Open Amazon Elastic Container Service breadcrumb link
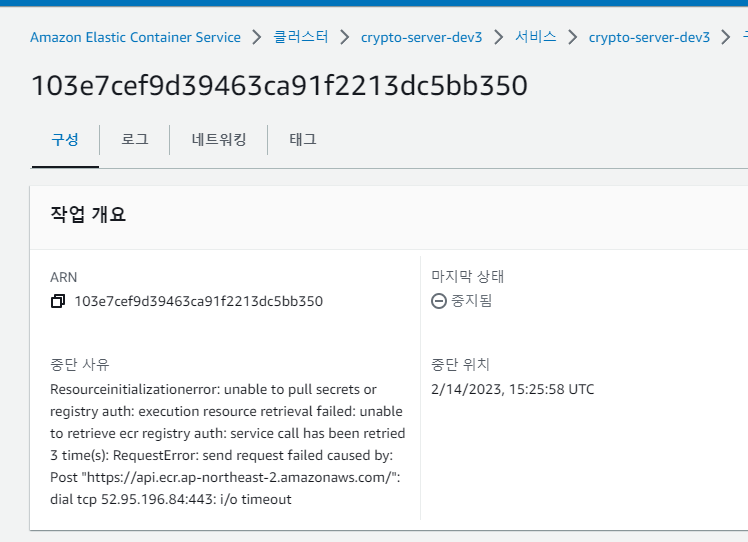748x542 pixels. (135, 38)
